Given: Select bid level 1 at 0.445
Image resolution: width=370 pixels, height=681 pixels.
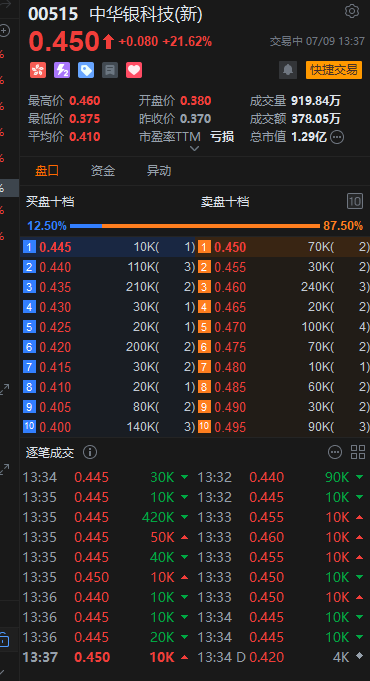Looking at the screenshot, I should [x=109, y=247].
